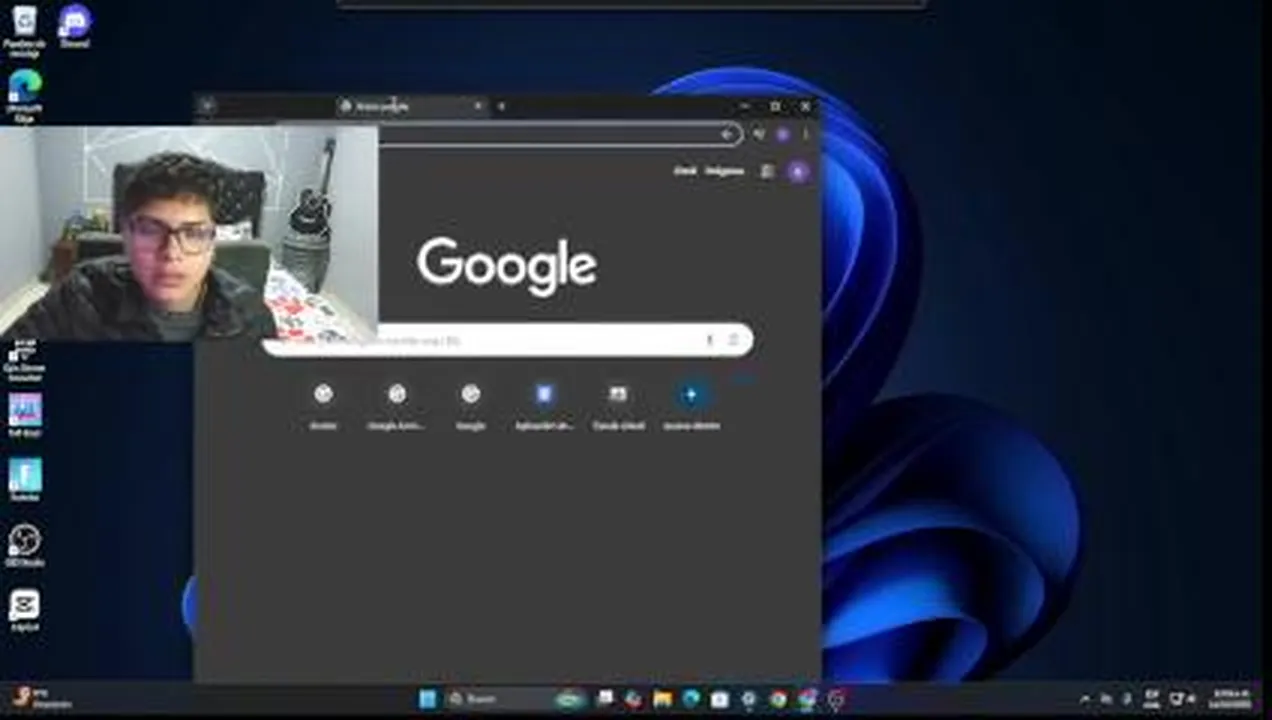This screenshot has height=720, width=1272.
Task: Show hidden system tray icons
Action: tap(1085, 699)
